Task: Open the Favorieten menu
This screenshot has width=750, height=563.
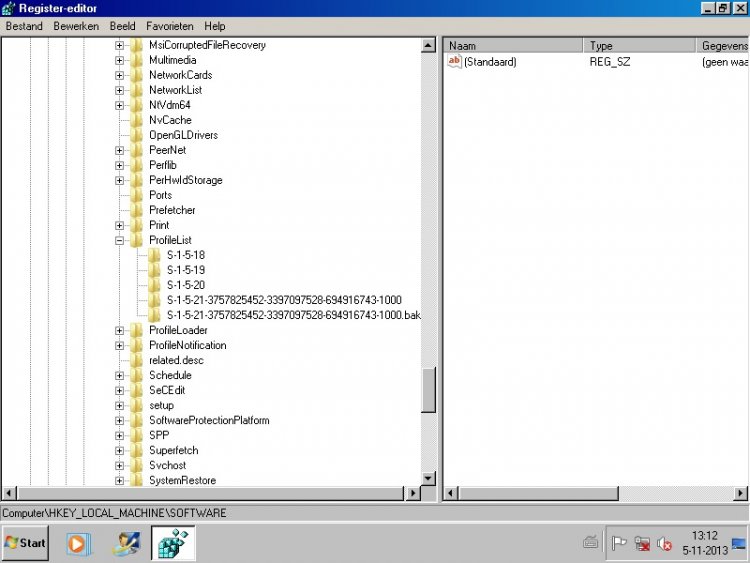Action: [x=170, y=26]
